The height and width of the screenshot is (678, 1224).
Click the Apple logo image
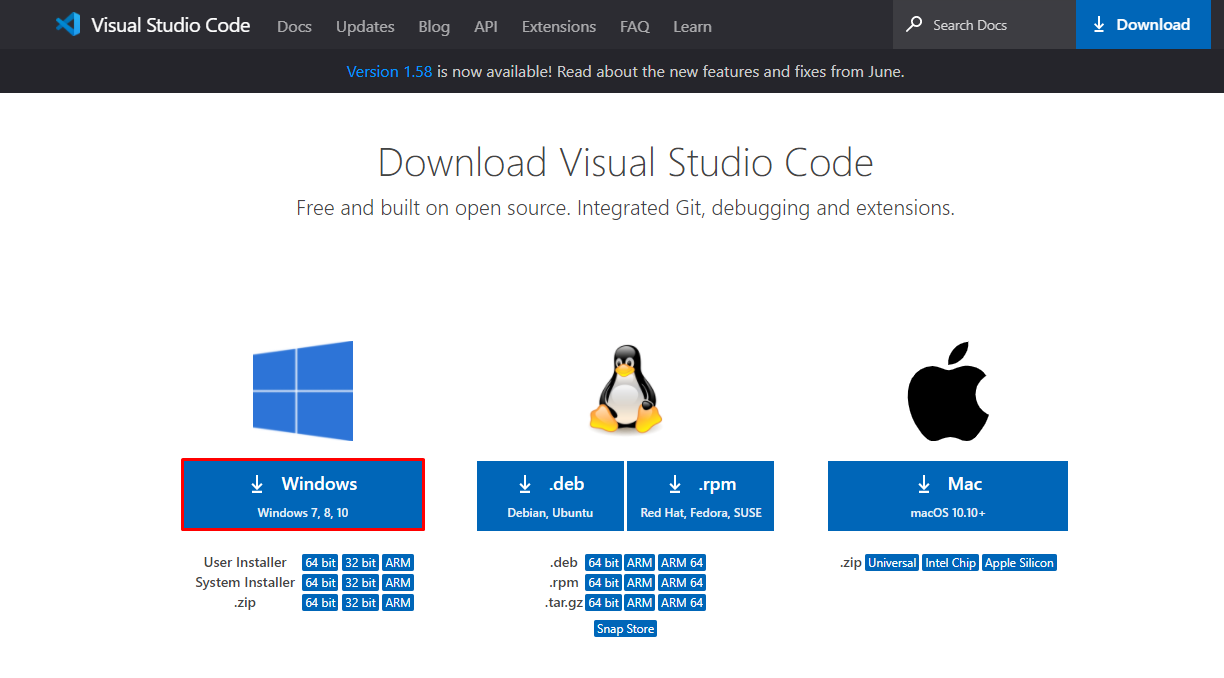point(948,391)
